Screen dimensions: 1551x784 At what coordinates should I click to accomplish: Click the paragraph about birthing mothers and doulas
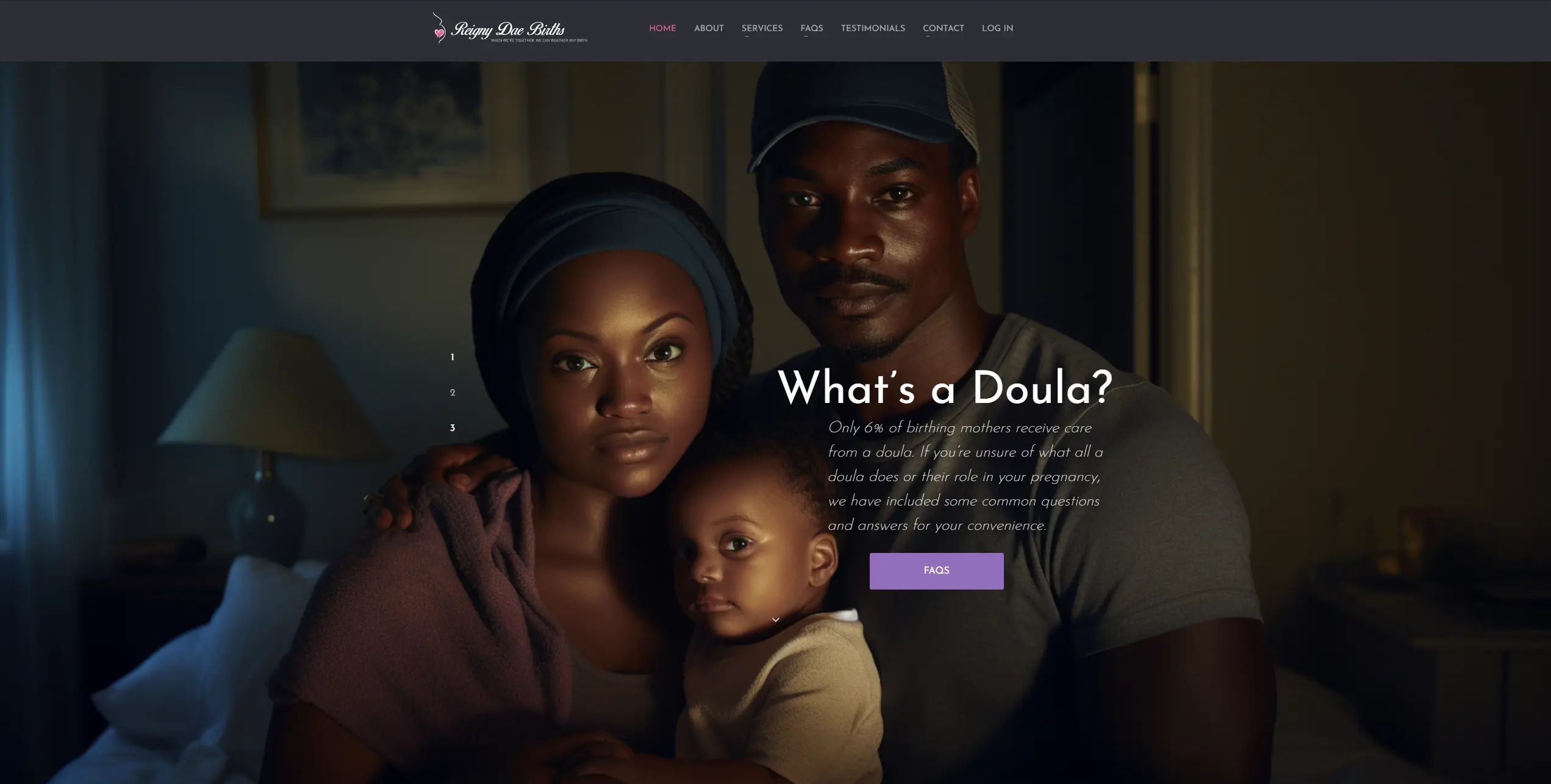(965, 477)
